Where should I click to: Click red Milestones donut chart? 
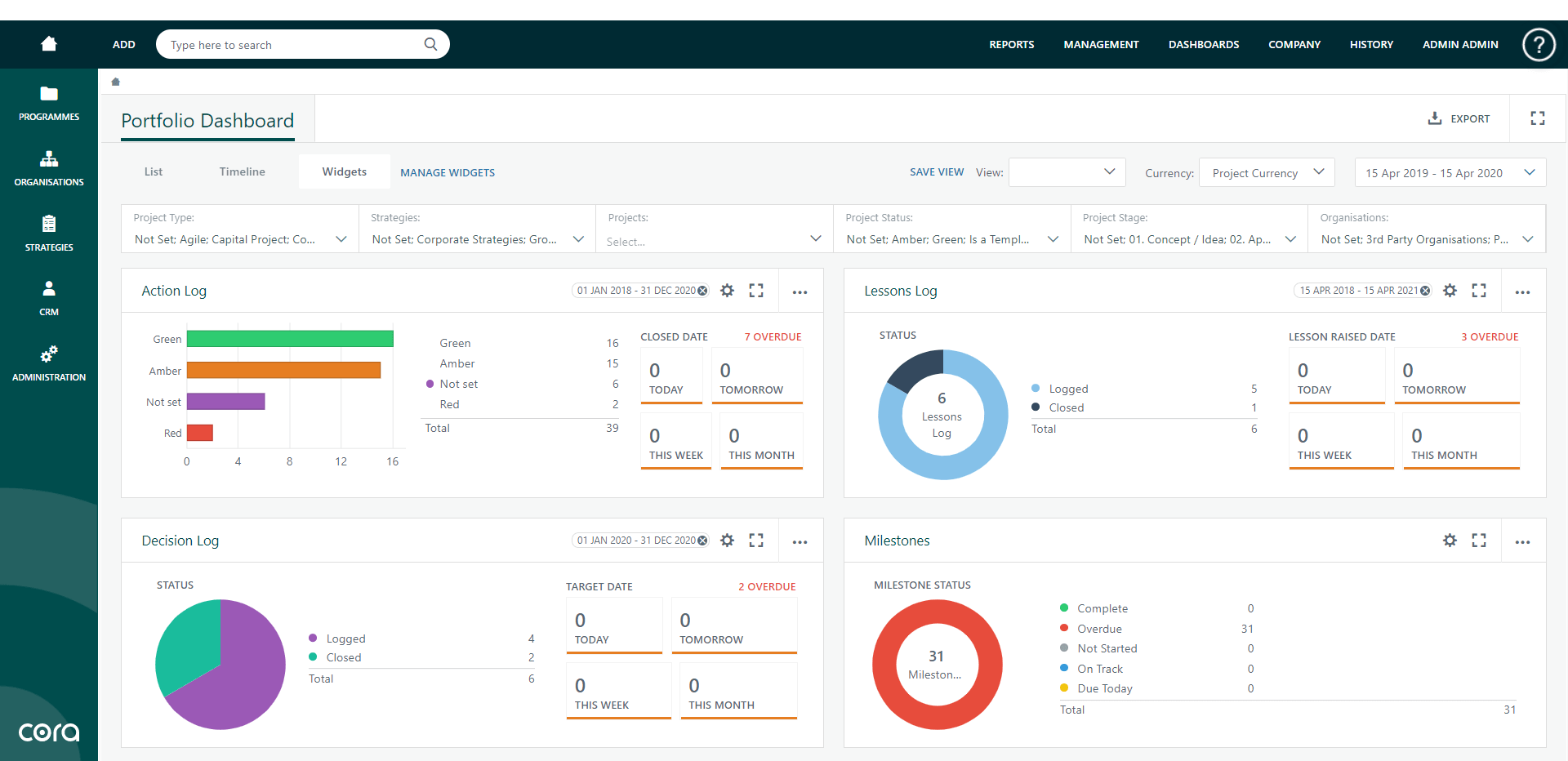click(938, 665)
